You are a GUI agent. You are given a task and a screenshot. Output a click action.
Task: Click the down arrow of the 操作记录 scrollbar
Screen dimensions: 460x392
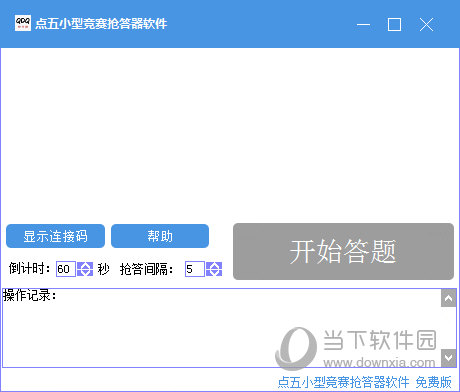(x=449, y=358)
